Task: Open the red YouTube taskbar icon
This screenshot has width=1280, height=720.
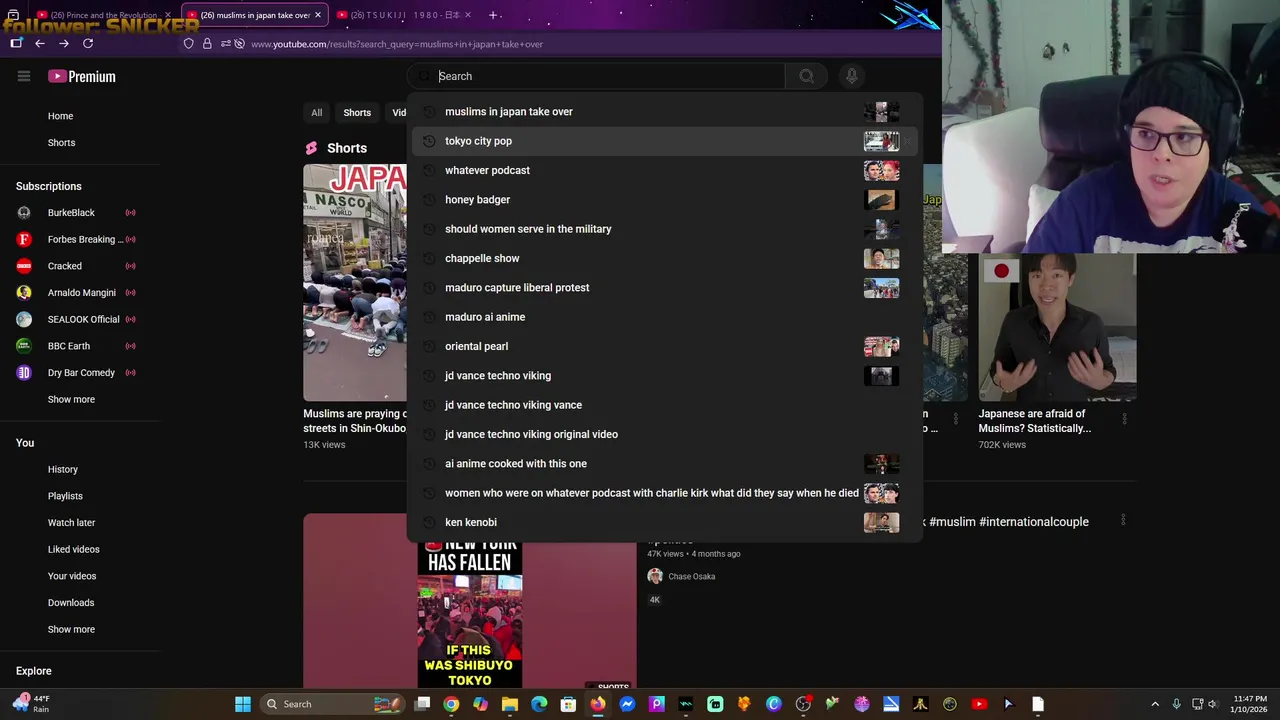Action: click(x=979, y=704)
